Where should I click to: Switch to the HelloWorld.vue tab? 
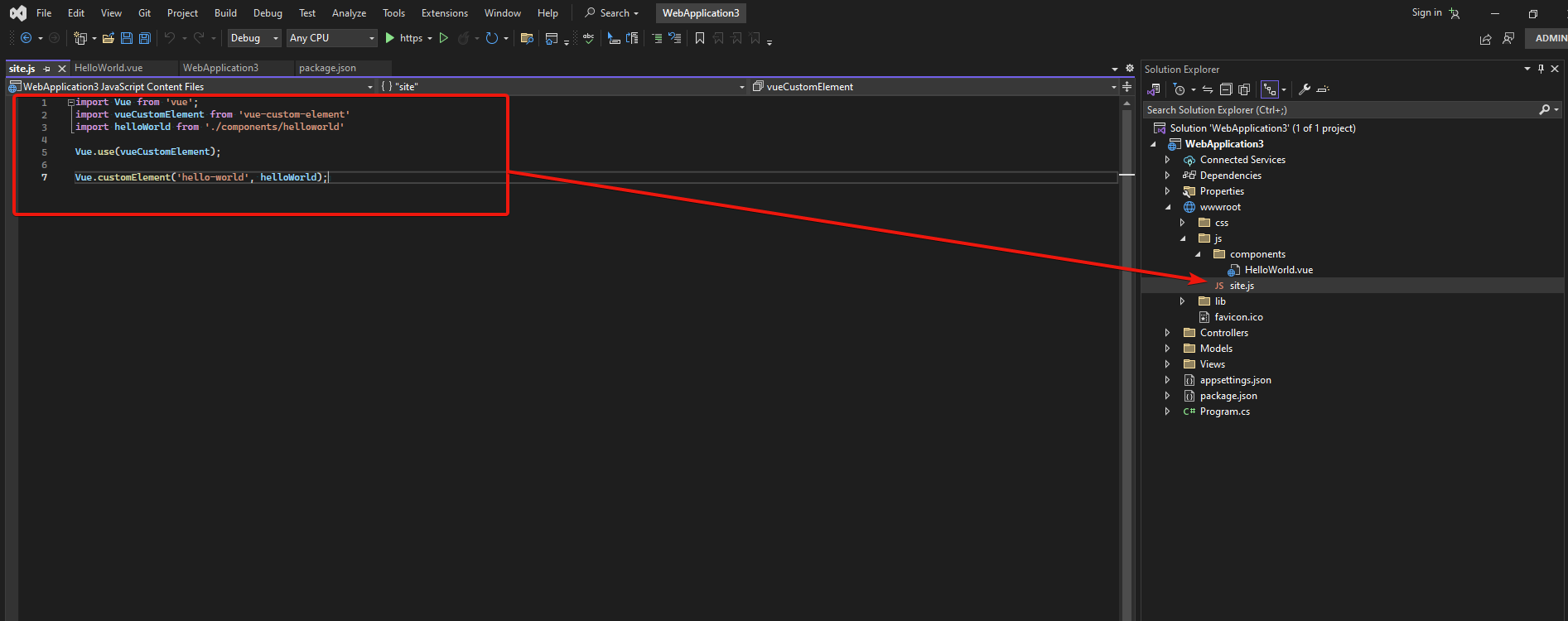(109, 68)
